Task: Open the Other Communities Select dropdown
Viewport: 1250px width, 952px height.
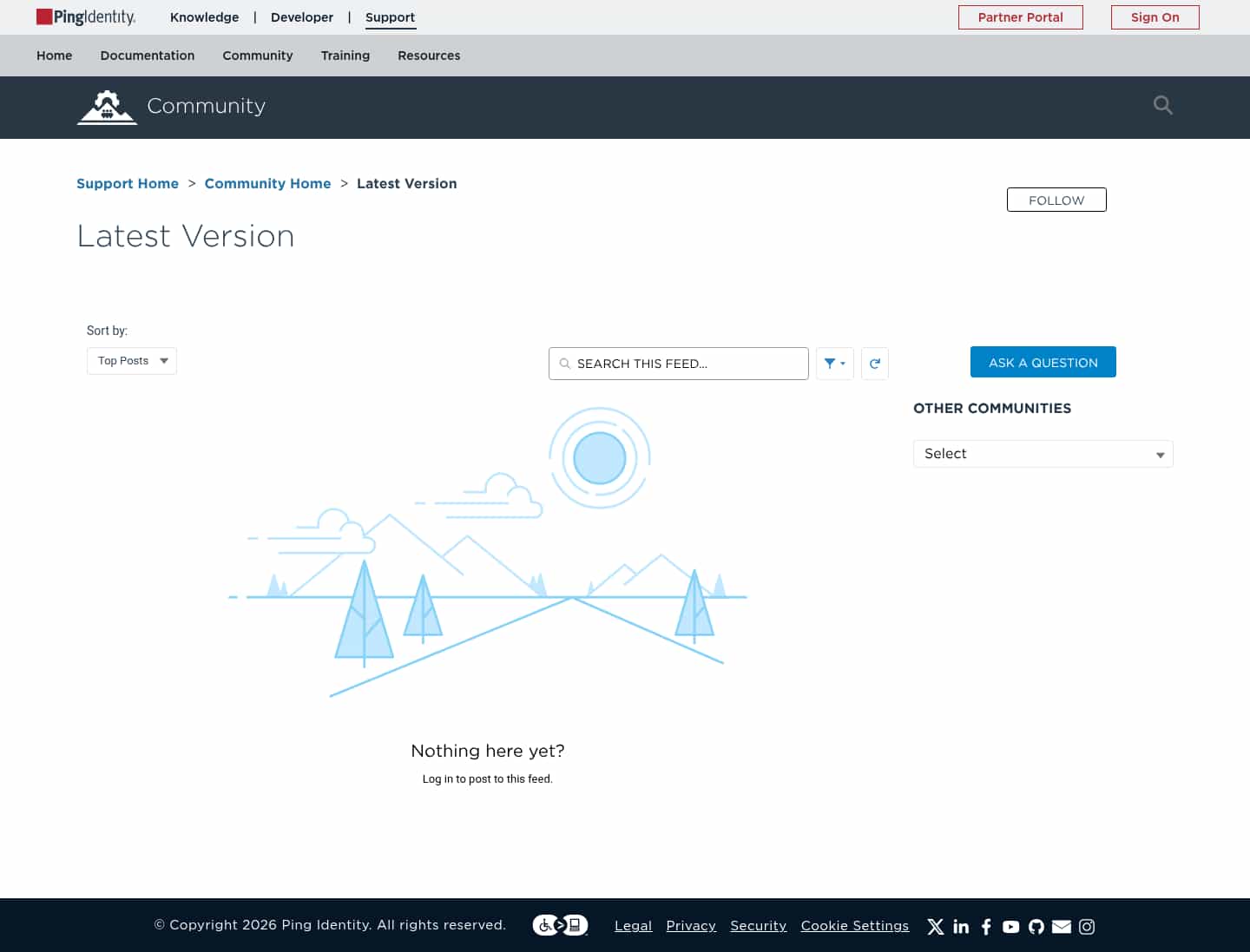Action: [x=1043, y=454]
